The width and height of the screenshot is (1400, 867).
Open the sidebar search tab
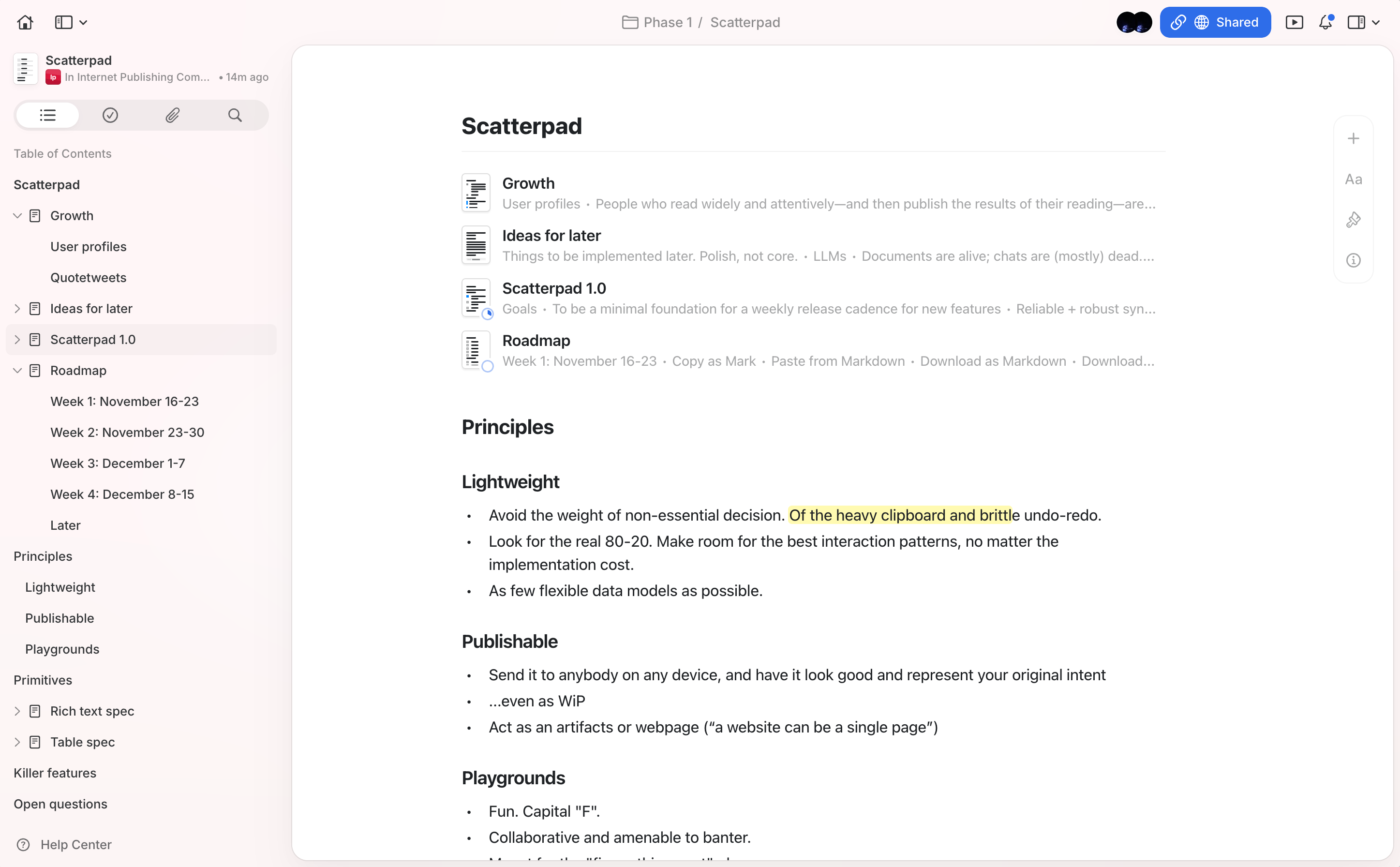(235, 115)
